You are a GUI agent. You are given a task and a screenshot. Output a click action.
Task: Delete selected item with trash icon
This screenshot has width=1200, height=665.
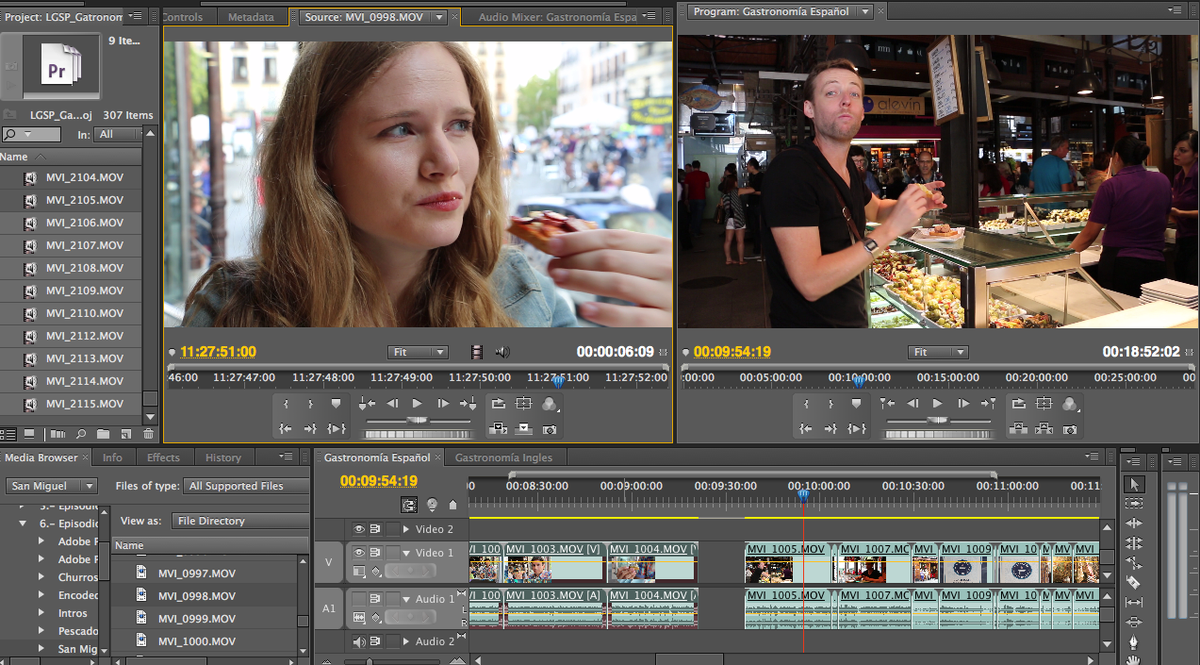(x=149, y=434)
